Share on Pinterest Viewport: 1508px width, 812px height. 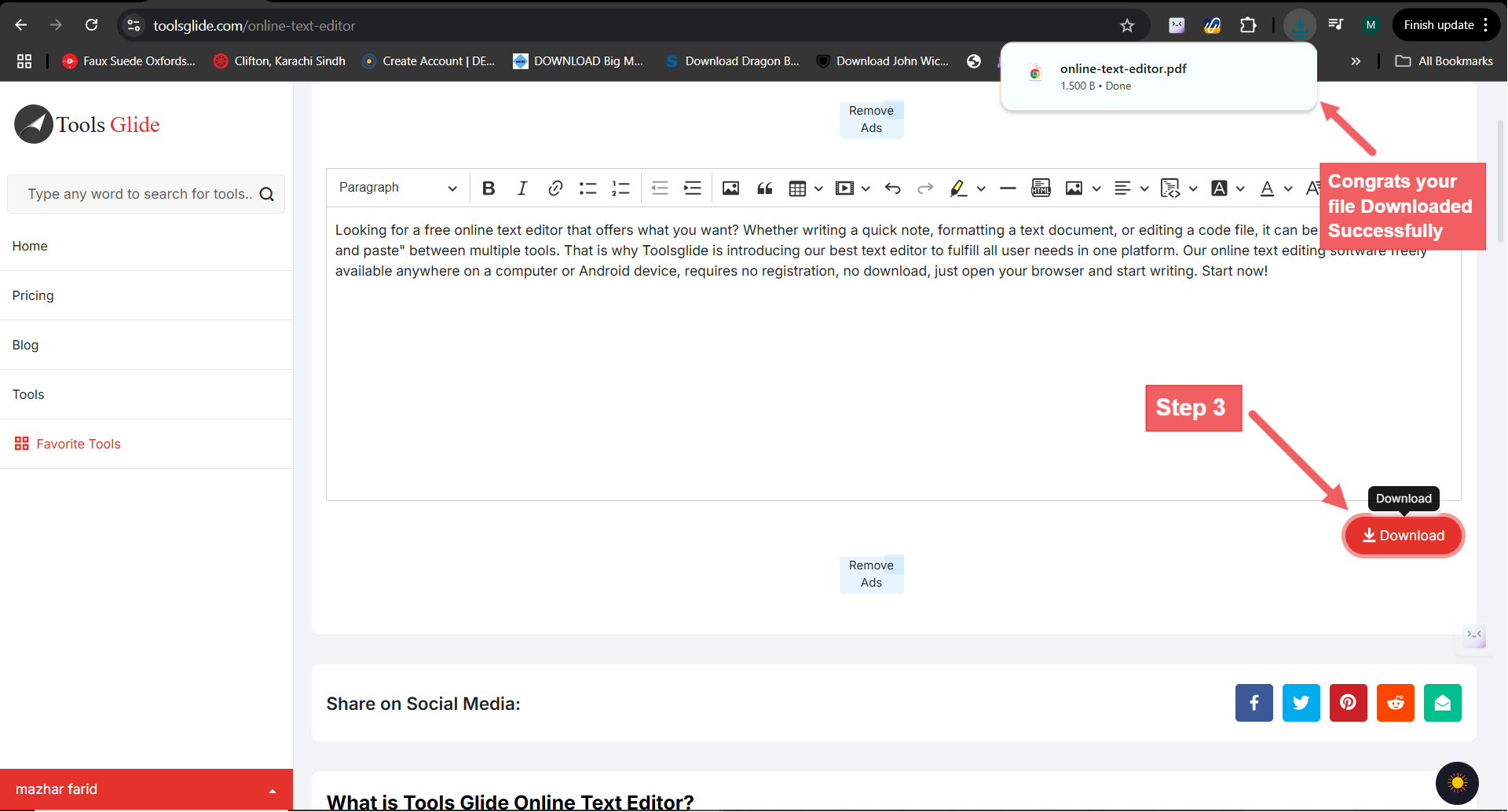[1348, 703]
